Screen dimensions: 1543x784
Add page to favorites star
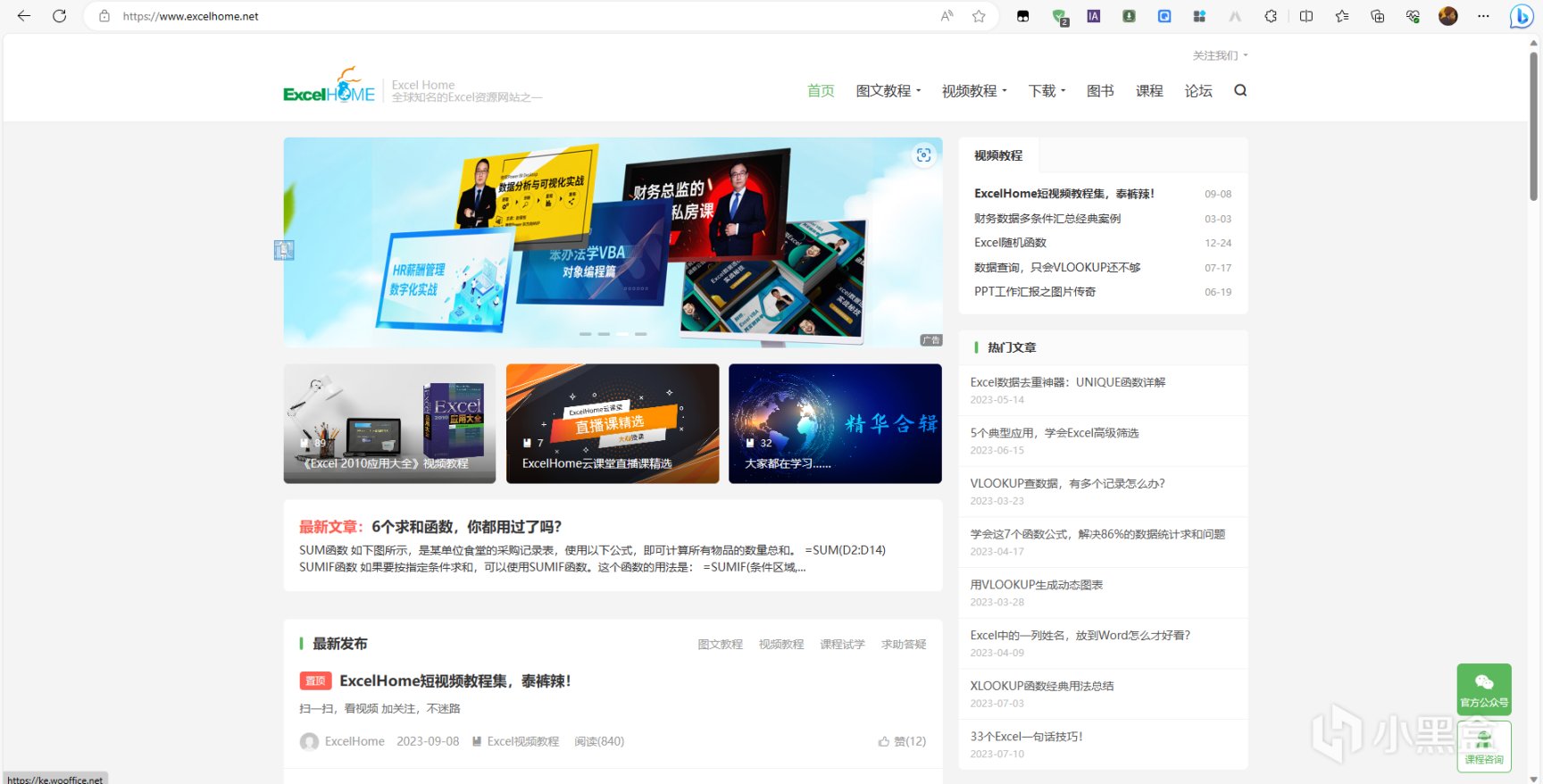[979, 16]
